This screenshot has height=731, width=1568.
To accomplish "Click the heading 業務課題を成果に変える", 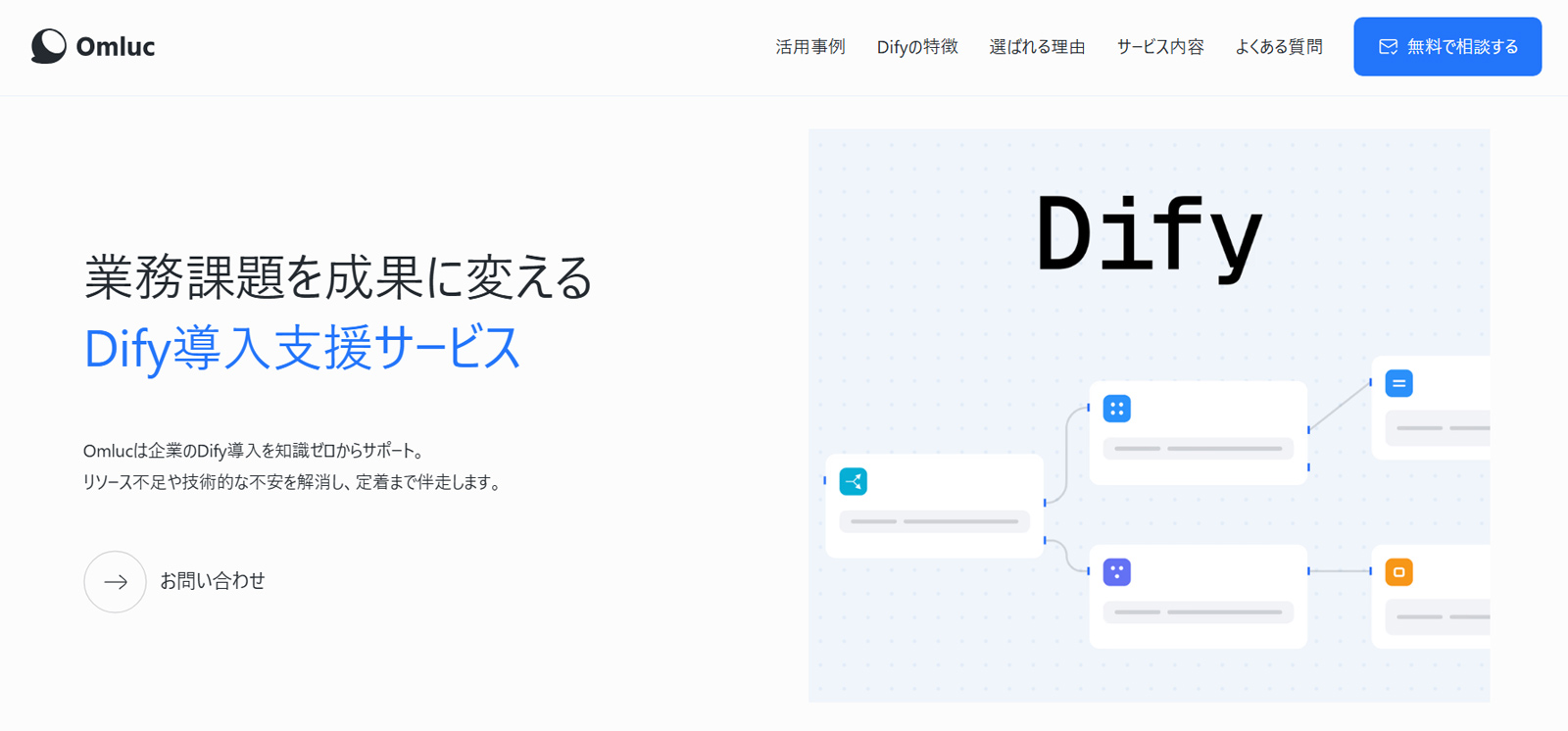I will pos(339,276).
